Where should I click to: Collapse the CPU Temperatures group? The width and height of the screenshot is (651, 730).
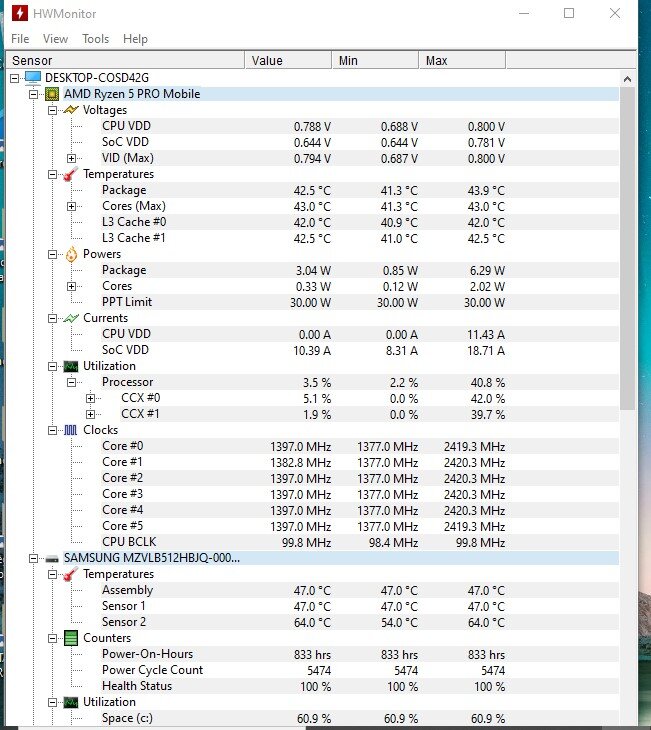point(53,175)
